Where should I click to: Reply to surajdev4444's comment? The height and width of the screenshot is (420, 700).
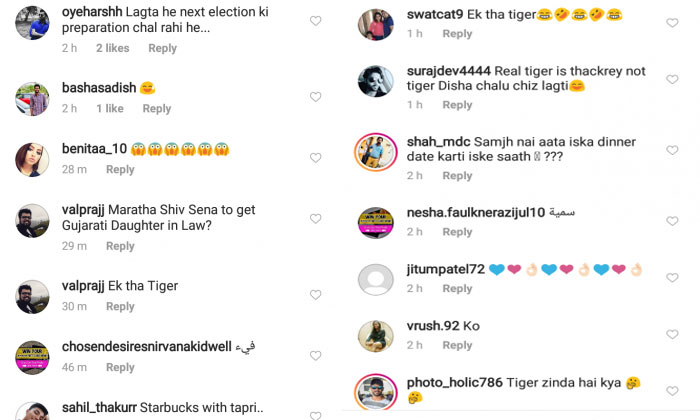tap(457, 105)
